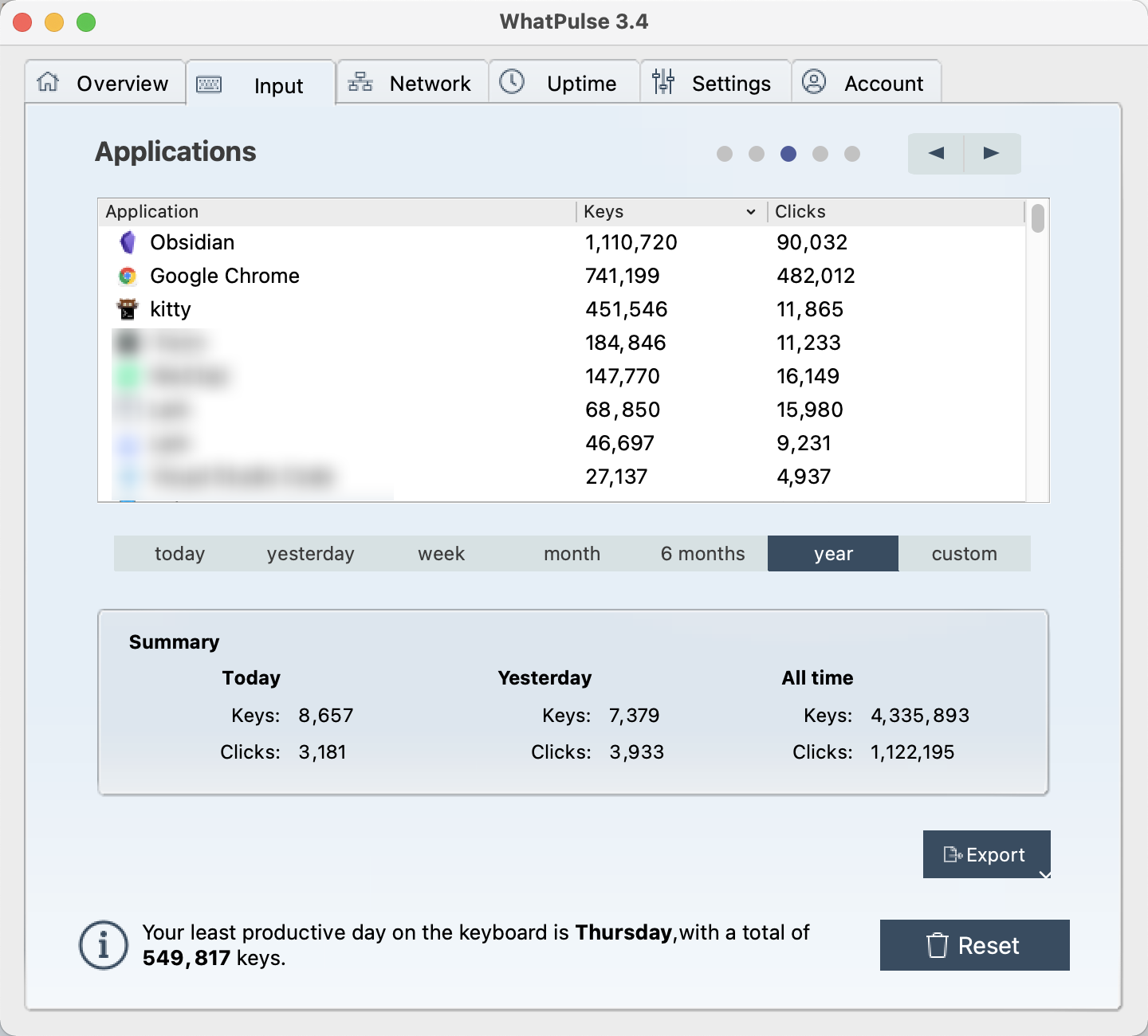Viewport: 1148px width, 1036px height.
Task: Select the last page indicator dot
Action: [852, 154]
